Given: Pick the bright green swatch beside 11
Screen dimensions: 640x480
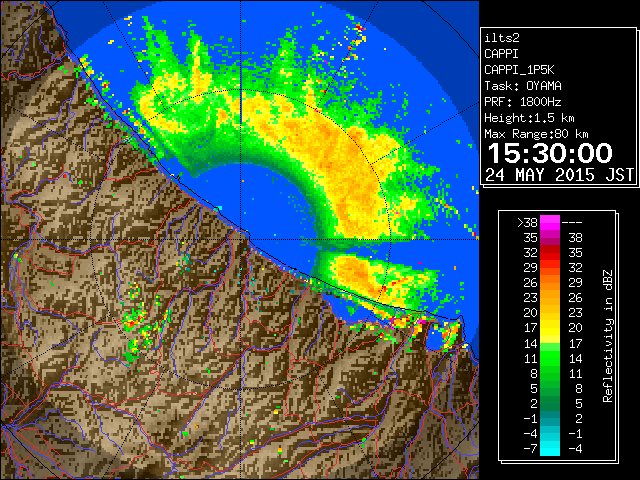Looking at the screenshot, I should pos(550,358).
